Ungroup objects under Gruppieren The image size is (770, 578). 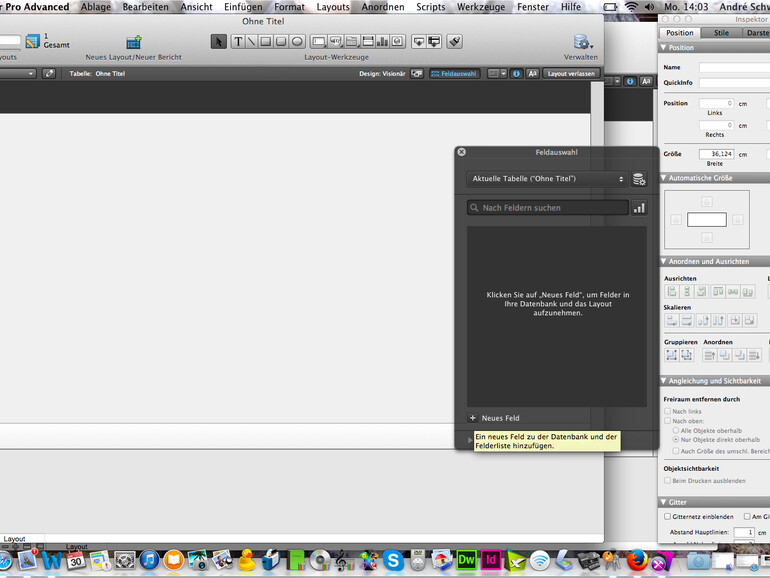pyautogui.click(x=687, y=355)
